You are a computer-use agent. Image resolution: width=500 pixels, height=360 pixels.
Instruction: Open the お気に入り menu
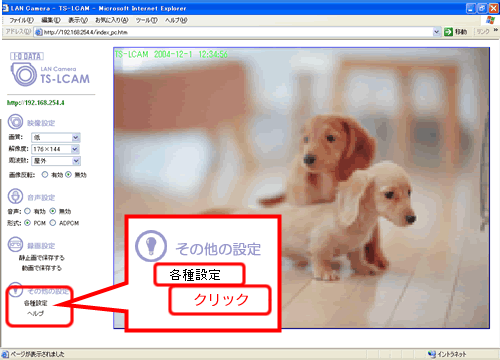pos(112,20)
